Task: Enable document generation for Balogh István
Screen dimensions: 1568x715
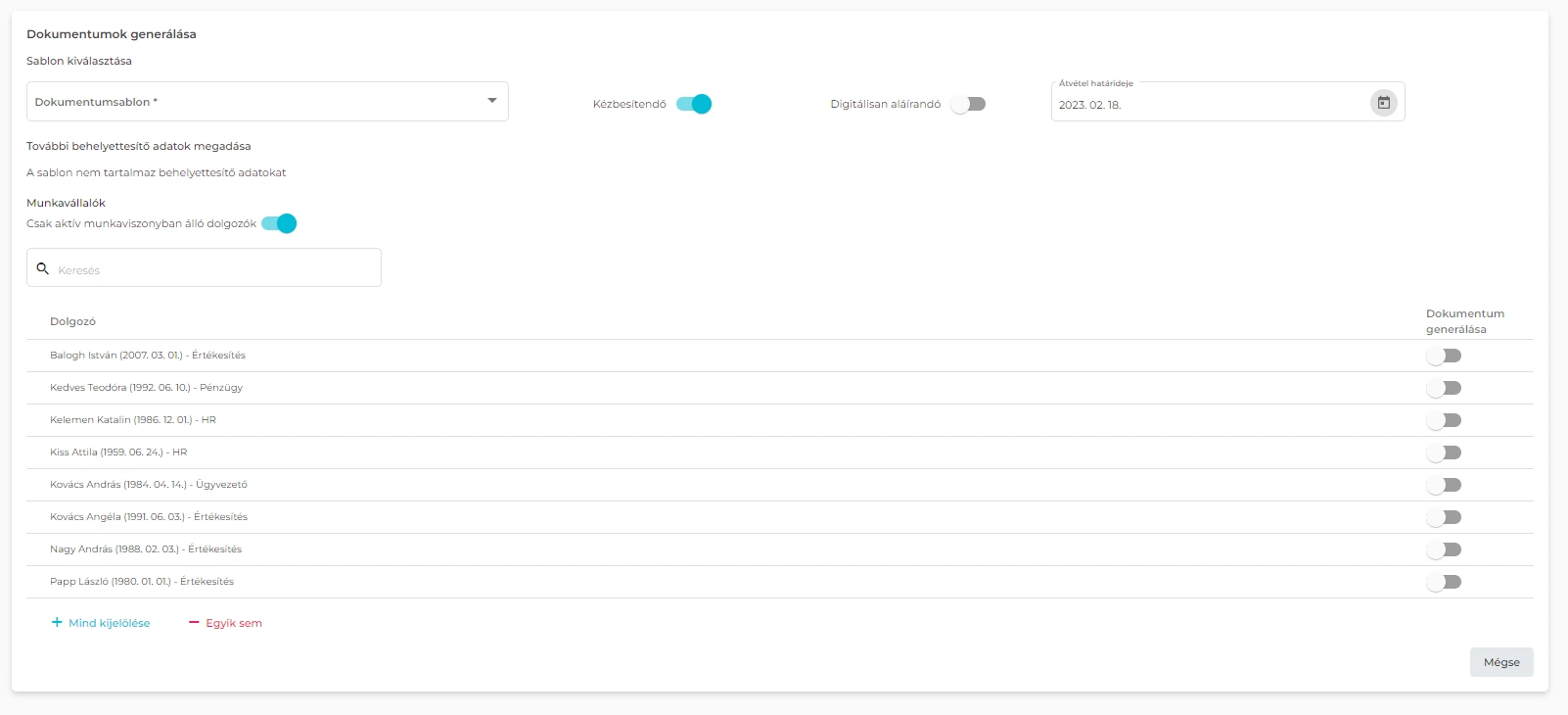Action: [1444, 356]
